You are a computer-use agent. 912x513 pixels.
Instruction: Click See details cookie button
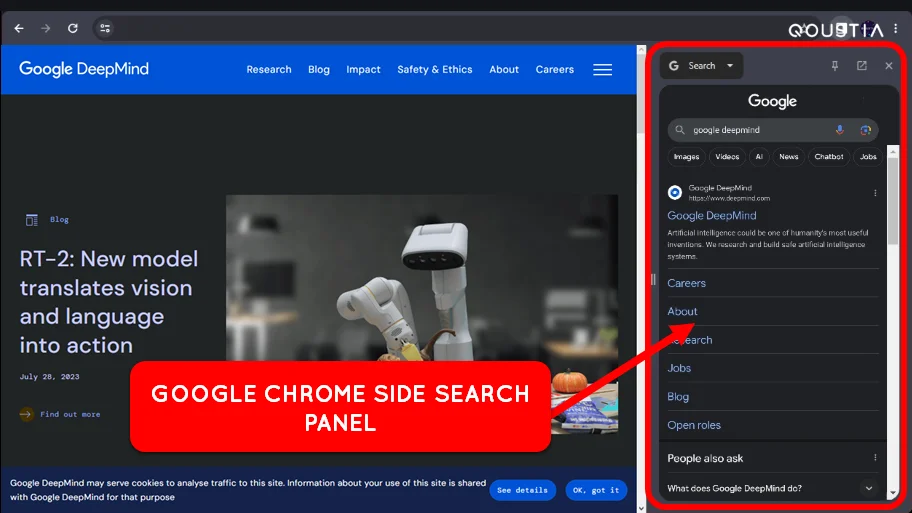point(522,490)
